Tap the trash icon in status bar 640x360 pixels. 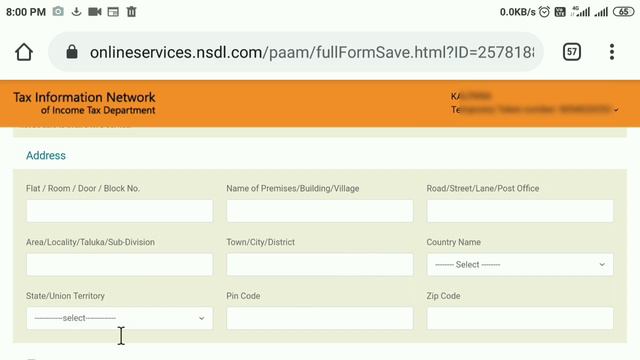pyautogui.click(x=131, y=11)
